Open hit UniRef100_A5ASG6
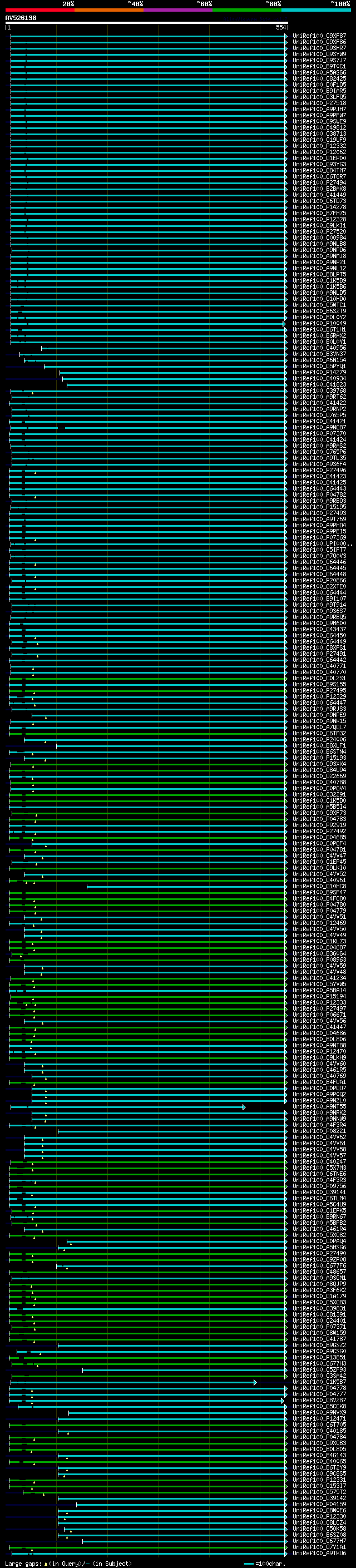This screenshot has height=1568, width=356. coord(319,72)
